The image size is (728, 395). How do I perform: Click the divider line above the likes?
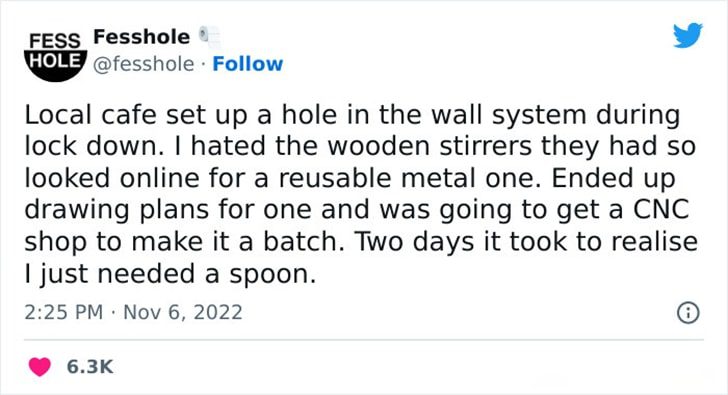pyautogui.click(x=364, y=340)
